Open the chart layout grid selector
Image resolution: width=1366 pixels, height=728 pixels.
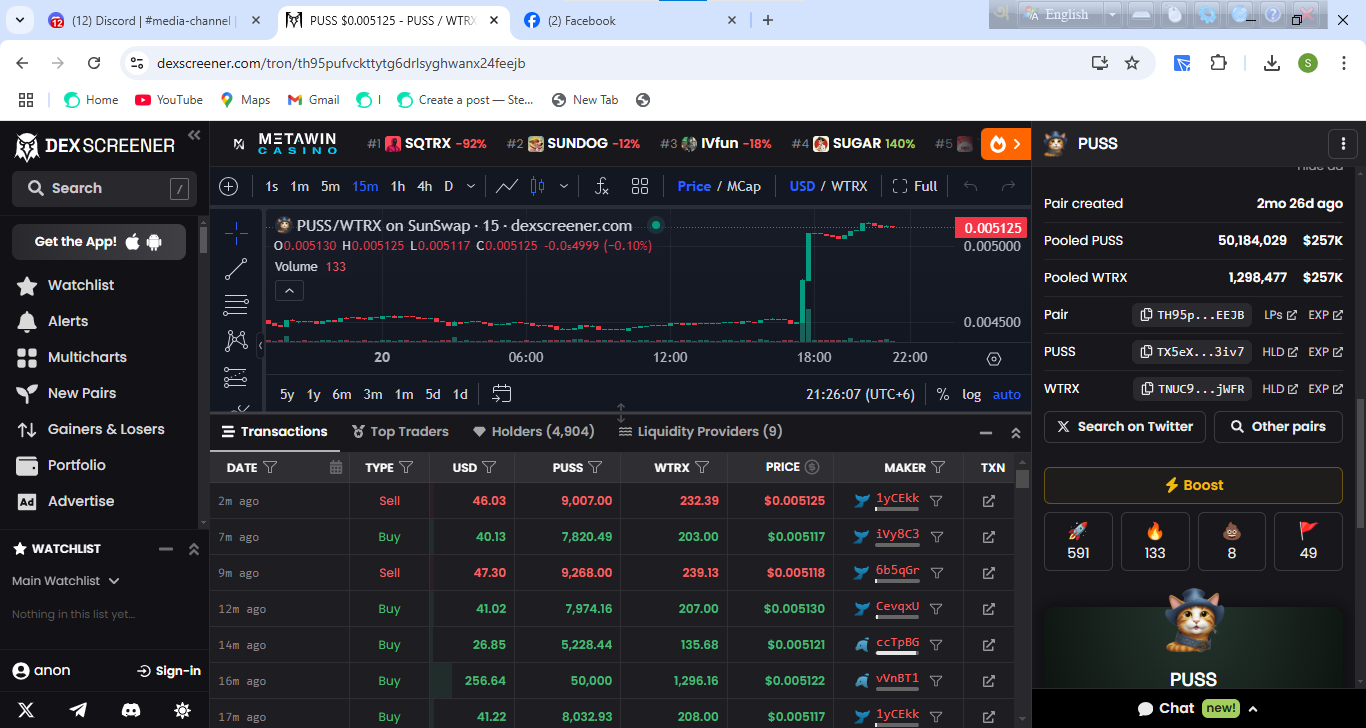tap(640, 186)
